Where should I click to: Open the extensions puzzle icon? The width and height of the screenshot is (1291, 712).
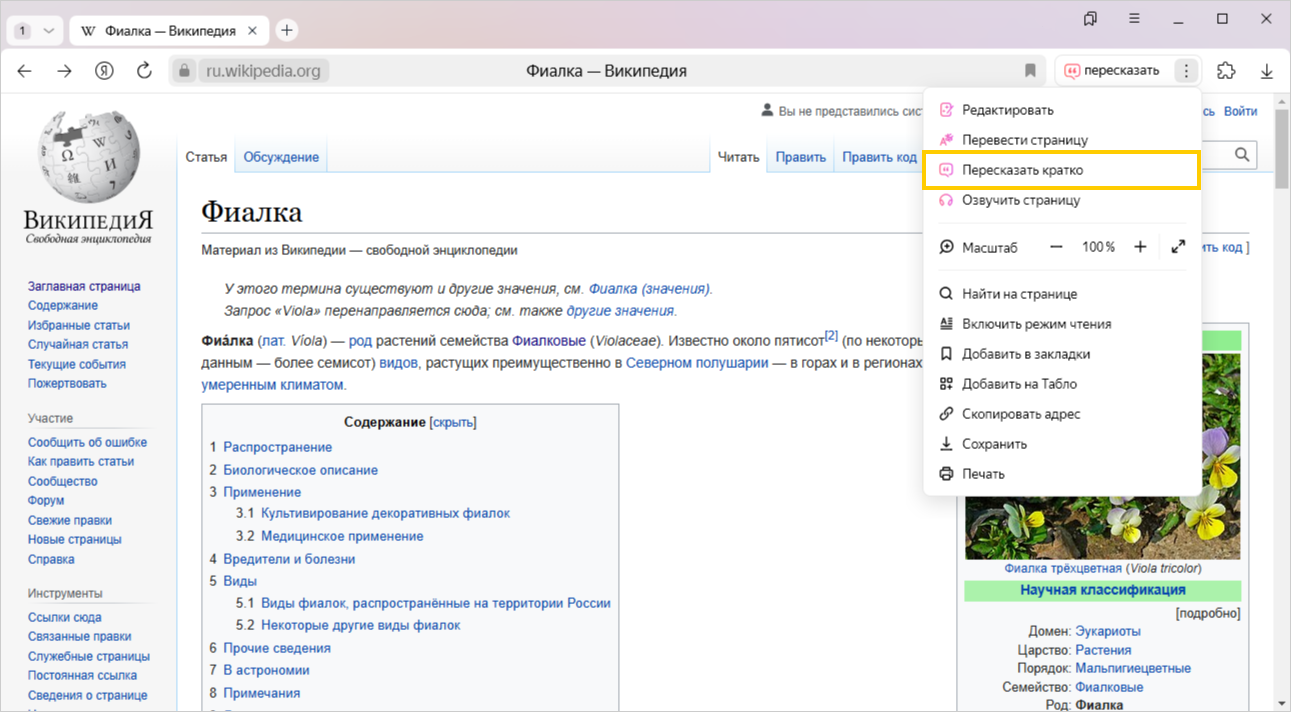pos(1225,71)
